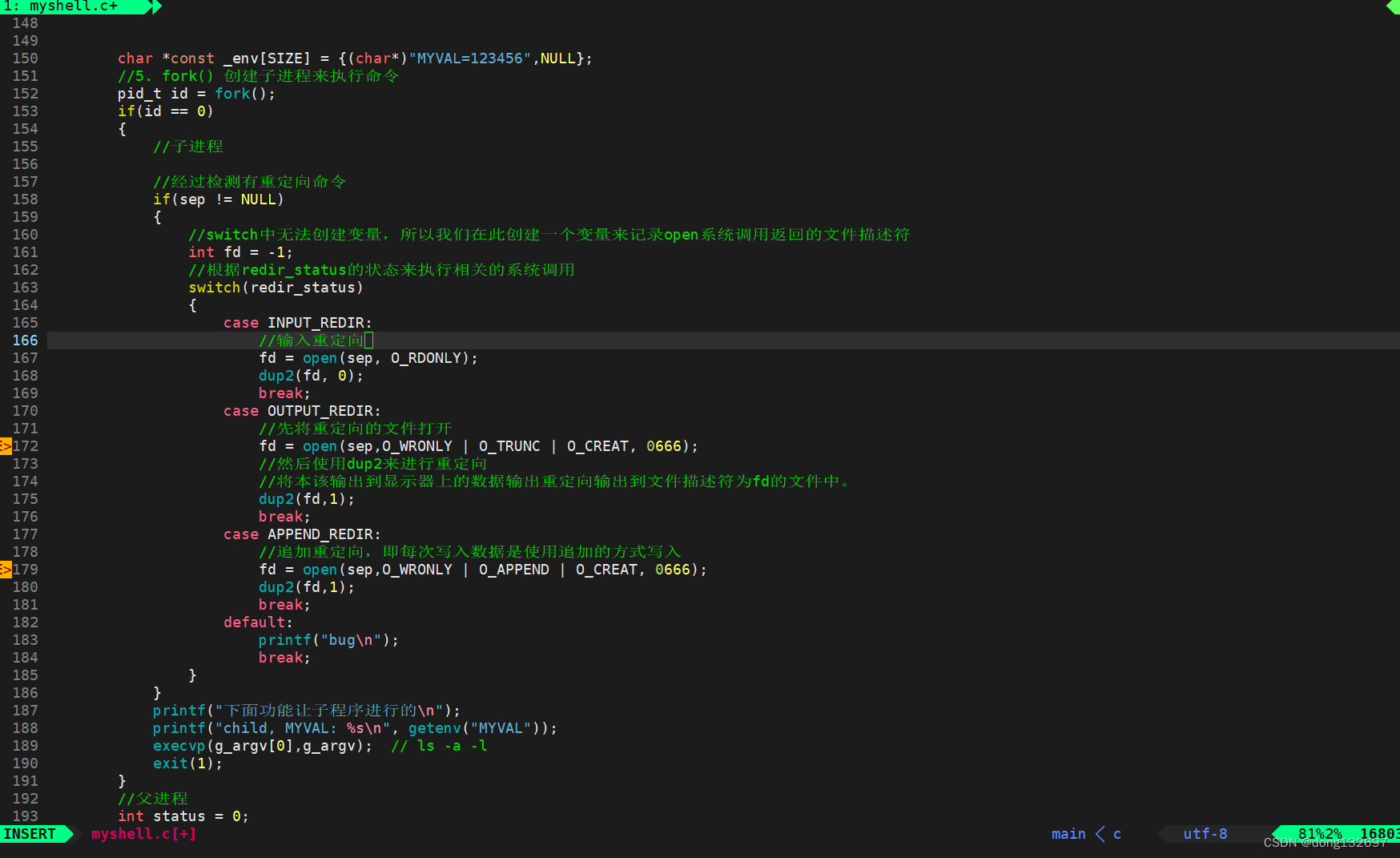1400x858 pixels.
Task: Click the warning marker on line 179
Action: [6, 570]
